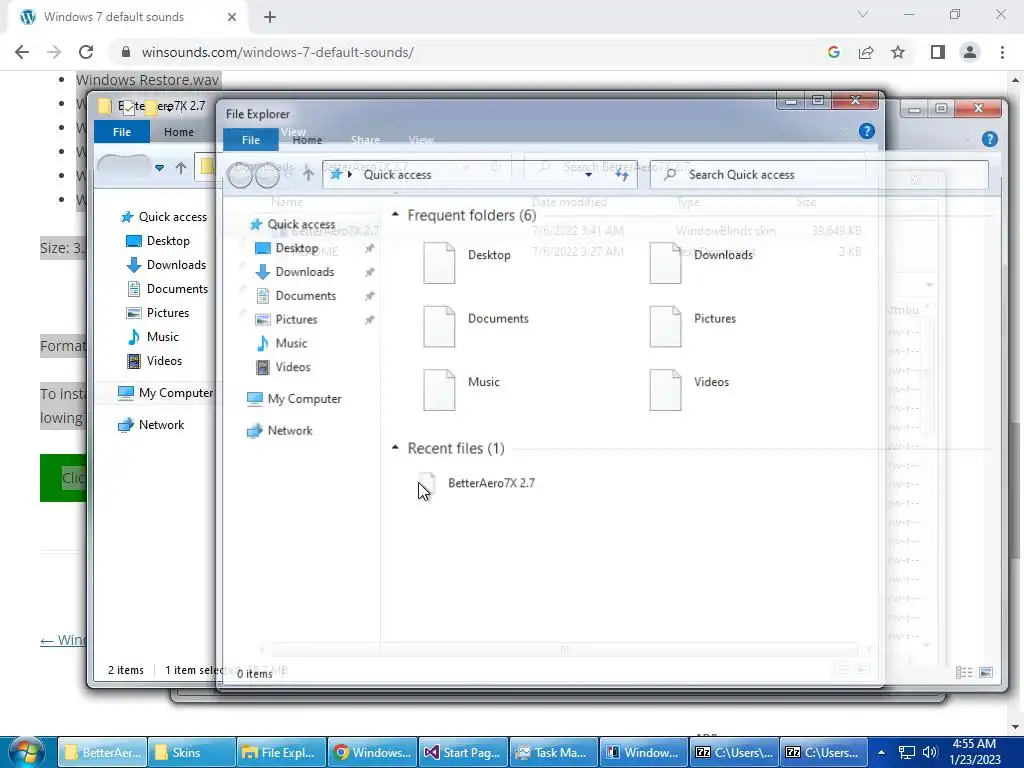
Task: Click the chevron before Quick access in address bar
Action: point(350,174)
